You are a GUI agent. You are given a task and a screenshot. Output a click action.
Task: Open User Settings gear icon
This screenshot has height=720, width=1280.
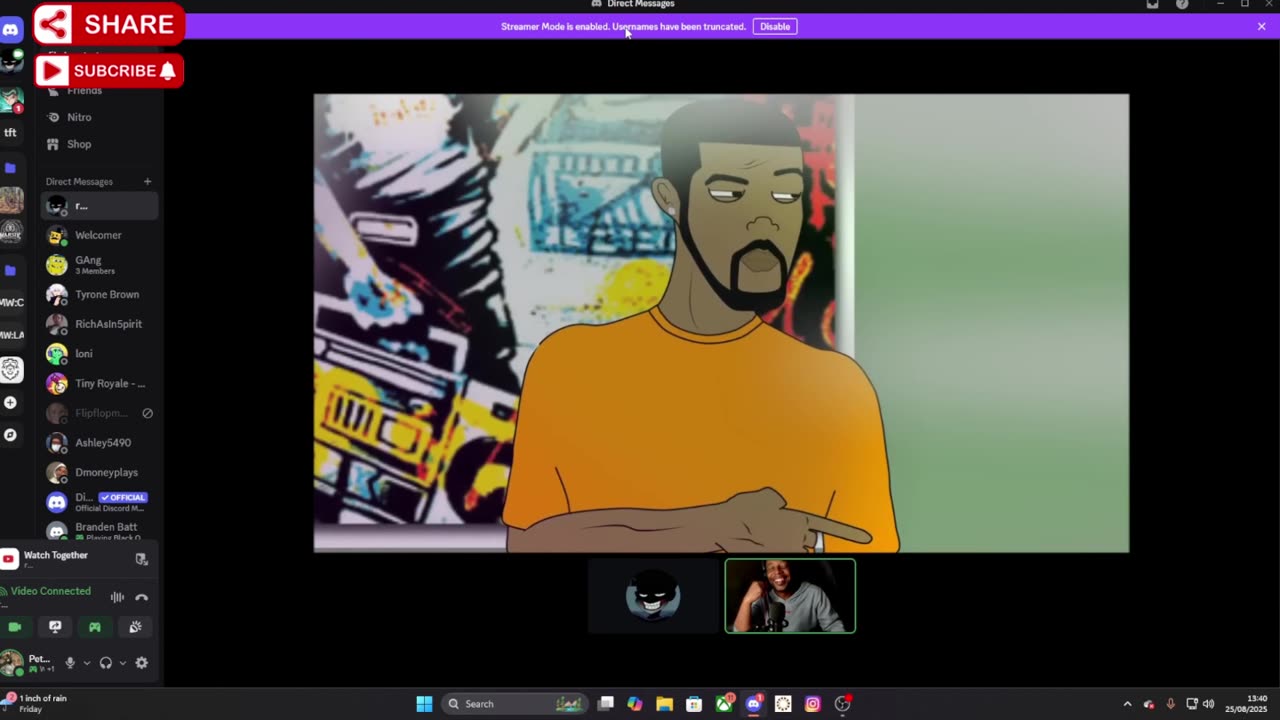[x=141, y=662]
